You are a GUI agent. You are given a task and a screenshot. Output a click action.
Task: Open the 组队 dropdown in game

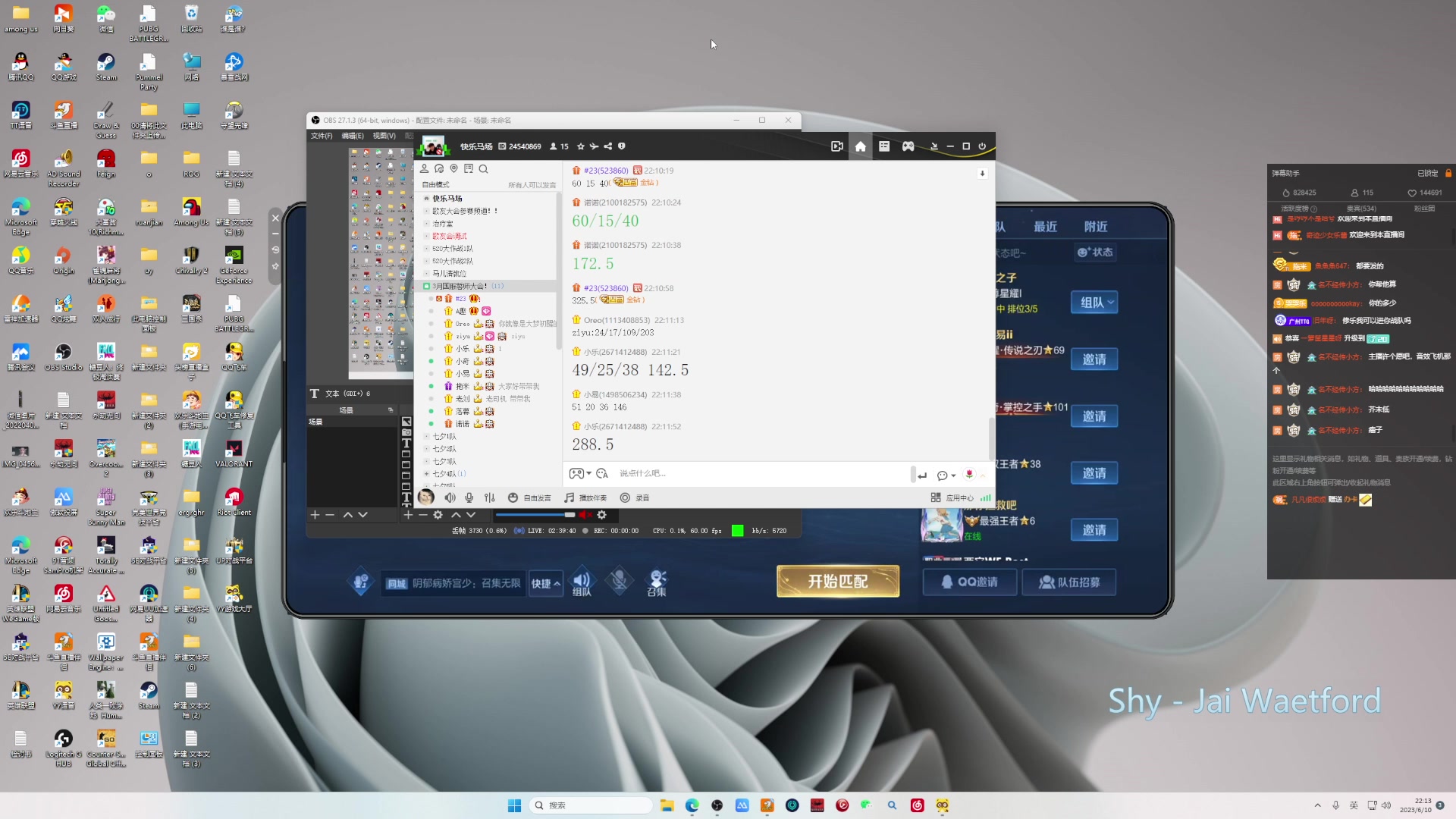1094,303
